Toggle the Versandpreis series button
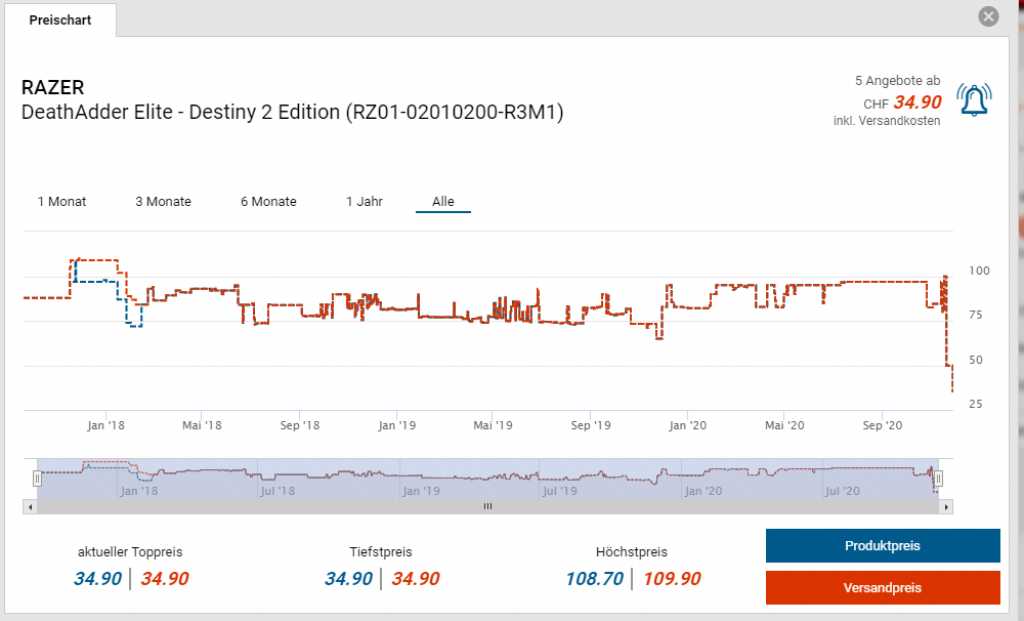Screen dimensions: 1024x621 [882, 587]
